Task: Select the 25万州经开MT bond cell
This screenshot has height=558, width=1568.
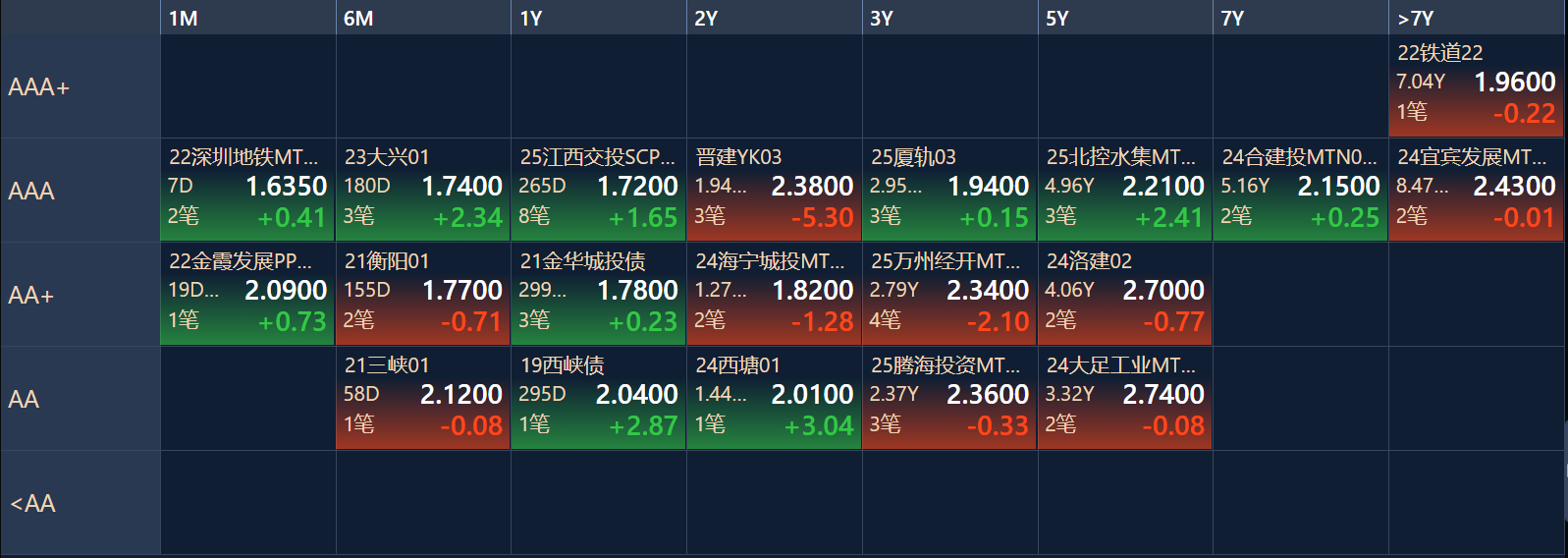Action: (949, 295)
